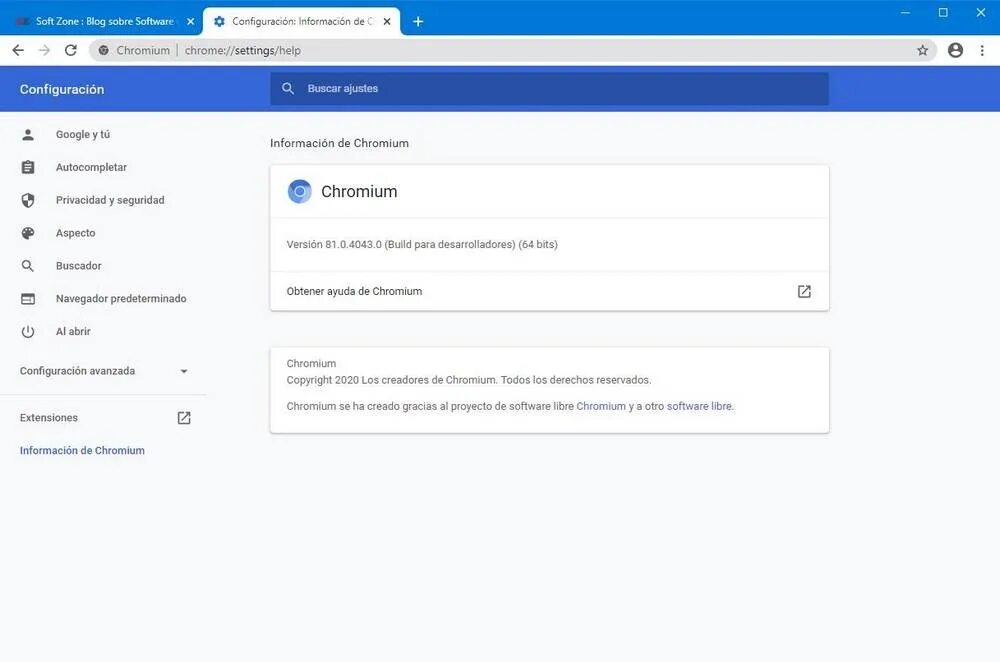
Task: Click the Información de Chromium page heading
Action: click(339, 143)
